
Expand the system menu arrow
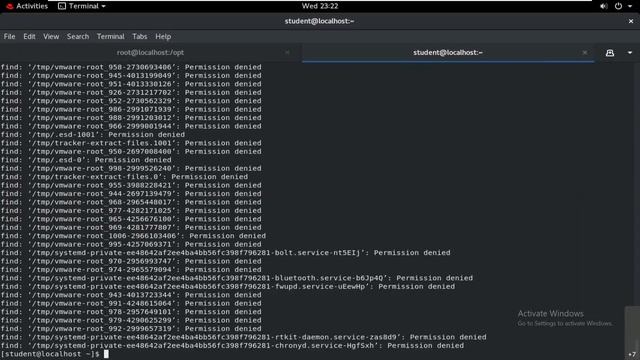click(x=630, y=6)
